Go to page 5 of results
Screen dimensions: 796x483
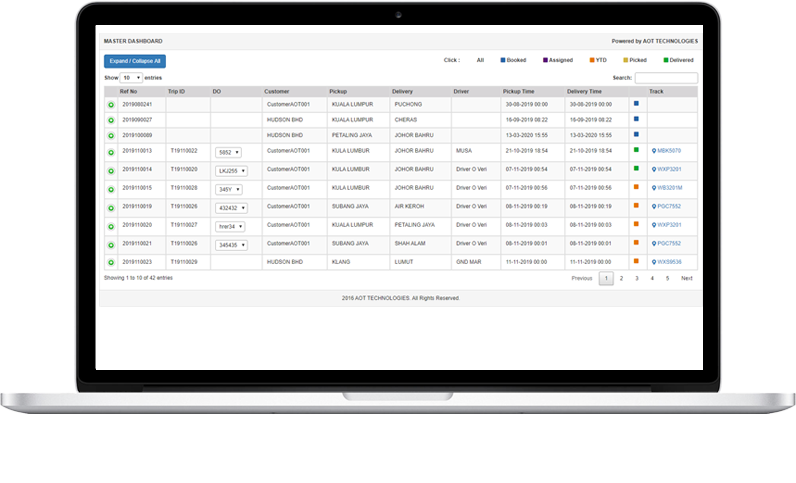pyautogui.click(x=666, y=278)
